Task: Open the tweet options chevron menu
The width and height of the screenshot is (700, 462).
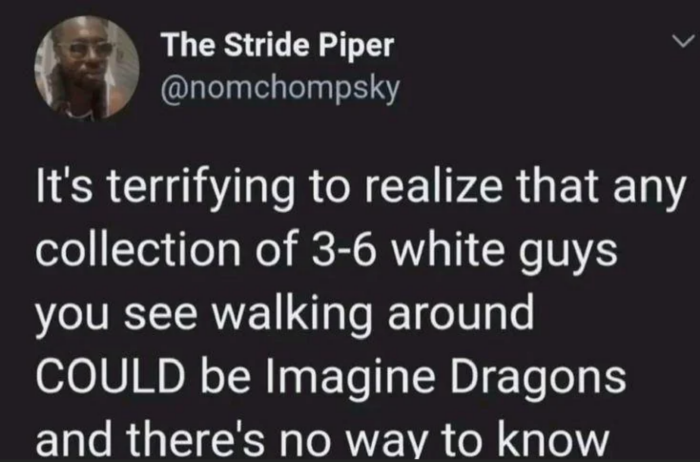Action: (x=684, y=42)
